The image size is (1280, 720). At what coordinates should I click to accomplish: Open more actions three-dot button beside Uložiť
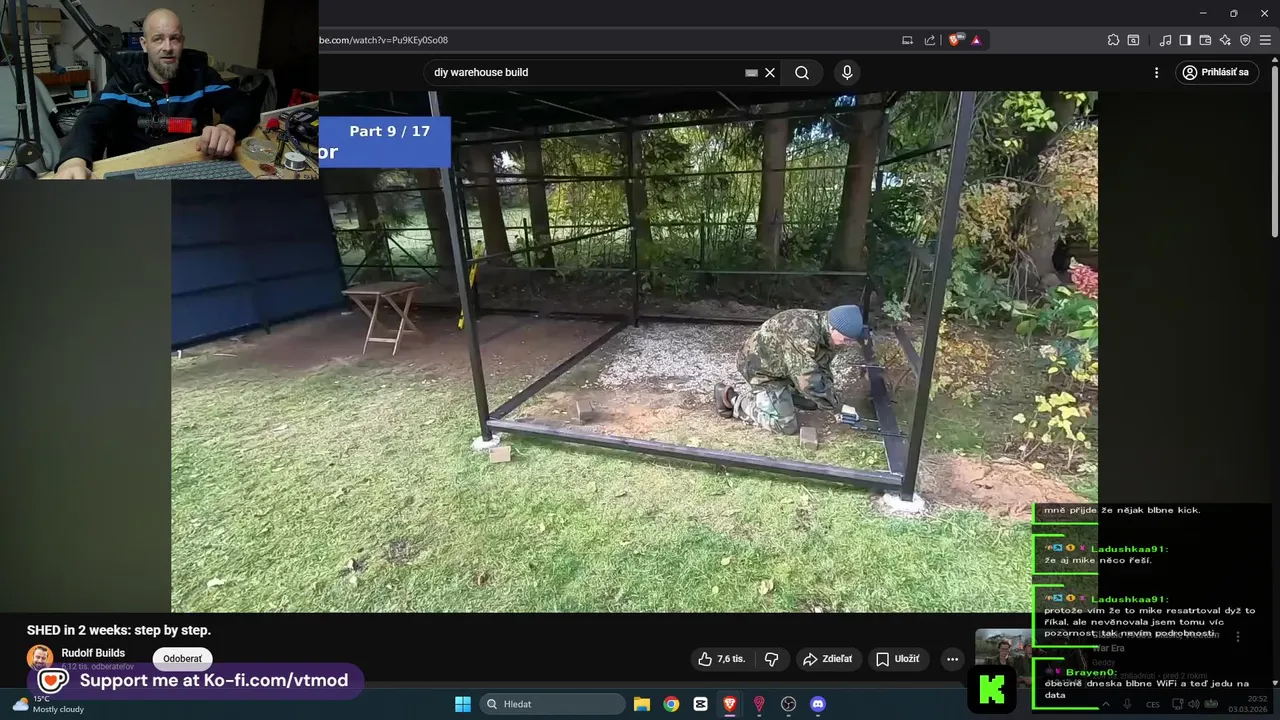pos(952,659)
